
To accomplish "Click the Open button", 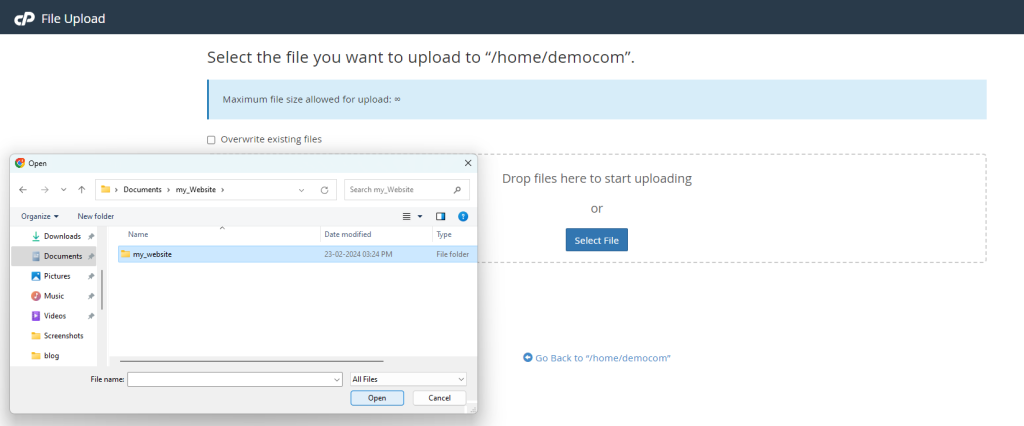I will point(377,398).
